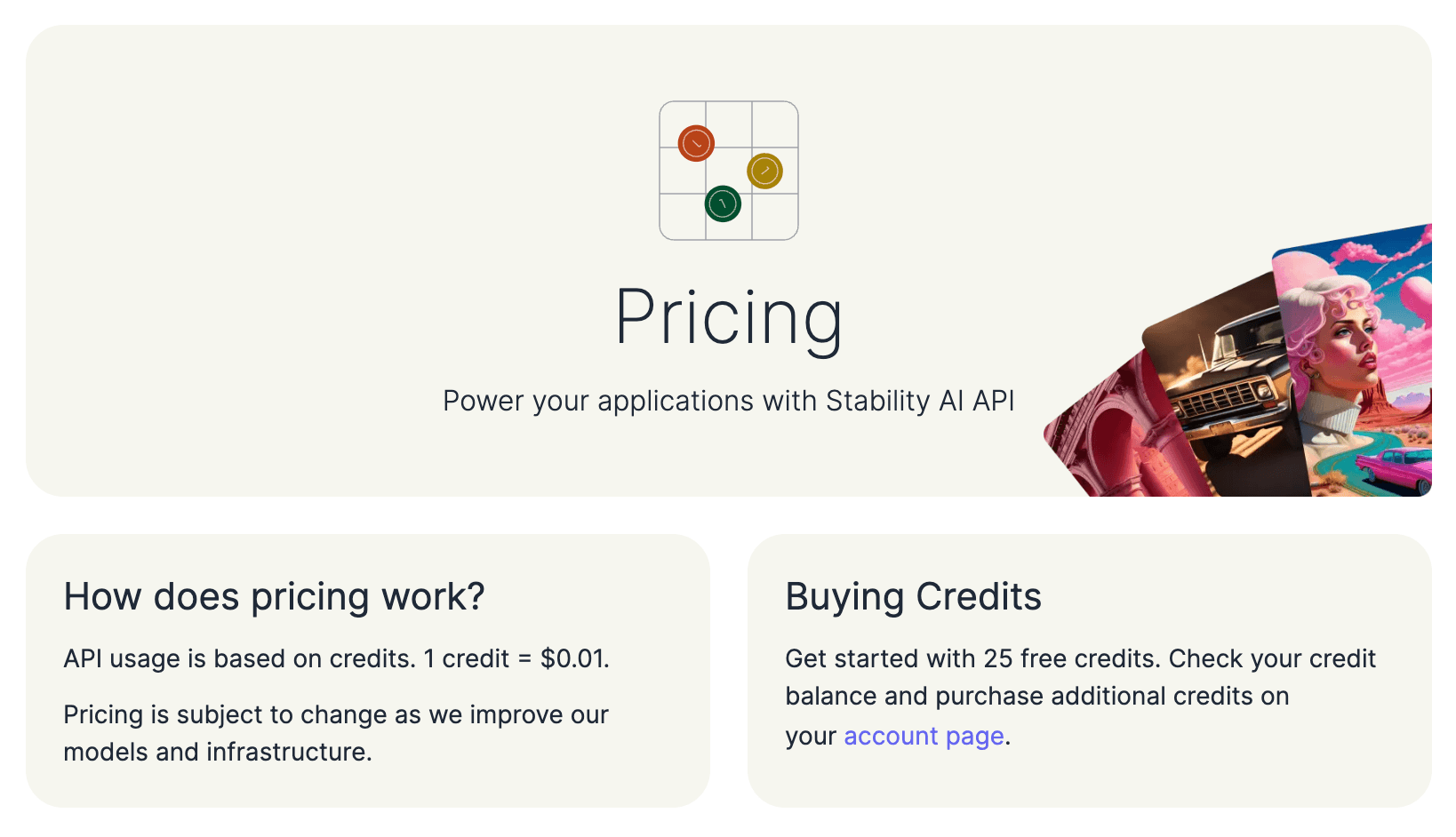This screenshot has height=837, width=1456.
Task: Click the "Buying Credits" heading
Action: tap(913, 596)
